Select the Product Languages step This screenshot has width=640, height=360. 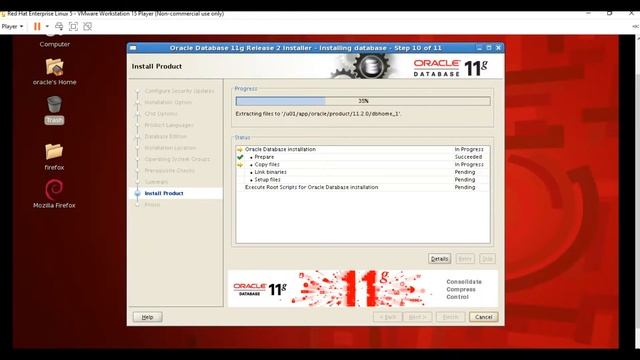click(169, 125)
